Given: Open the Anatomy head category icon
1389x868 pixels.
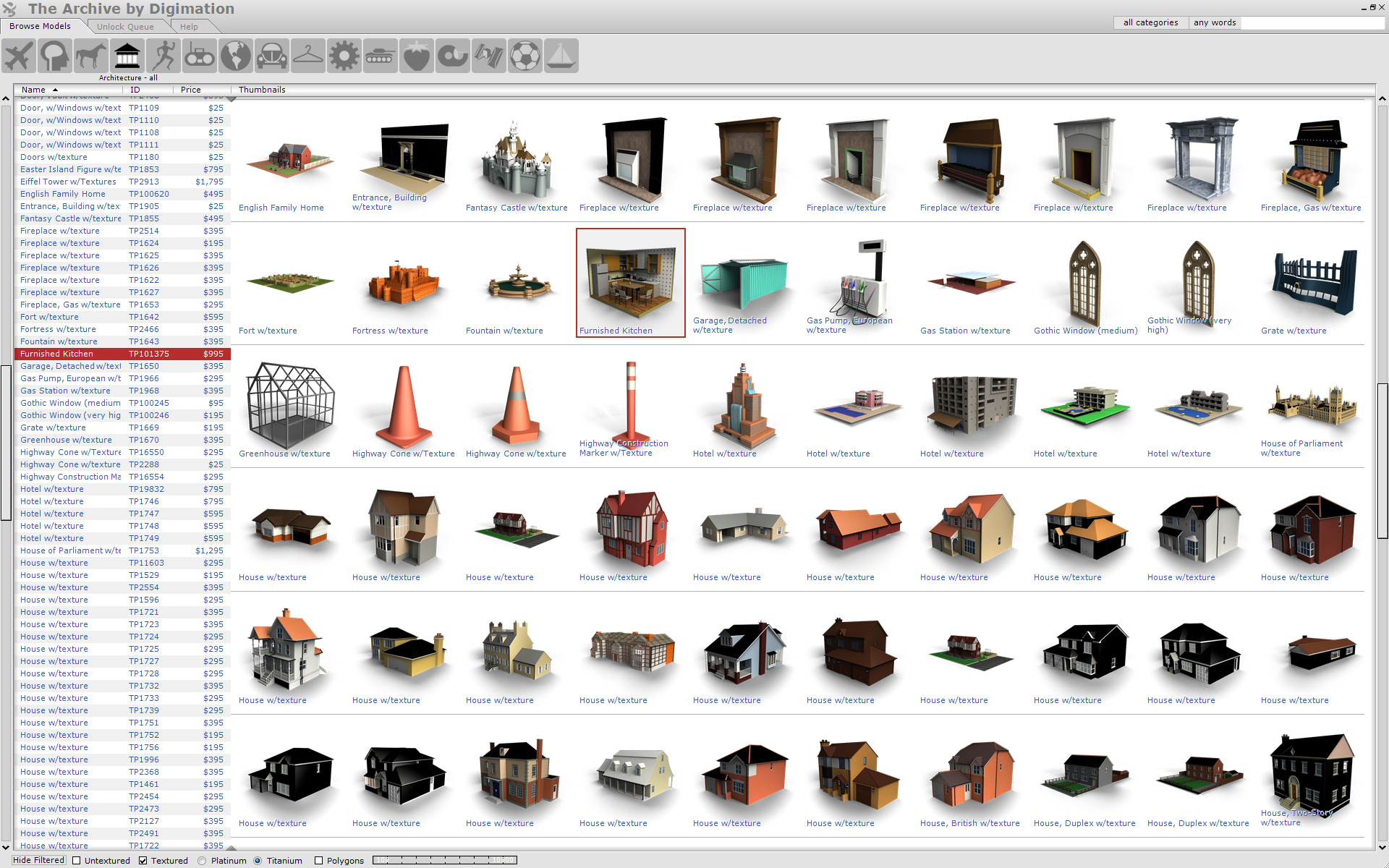Looking at the screenshot, I should [x=55, y=56].
